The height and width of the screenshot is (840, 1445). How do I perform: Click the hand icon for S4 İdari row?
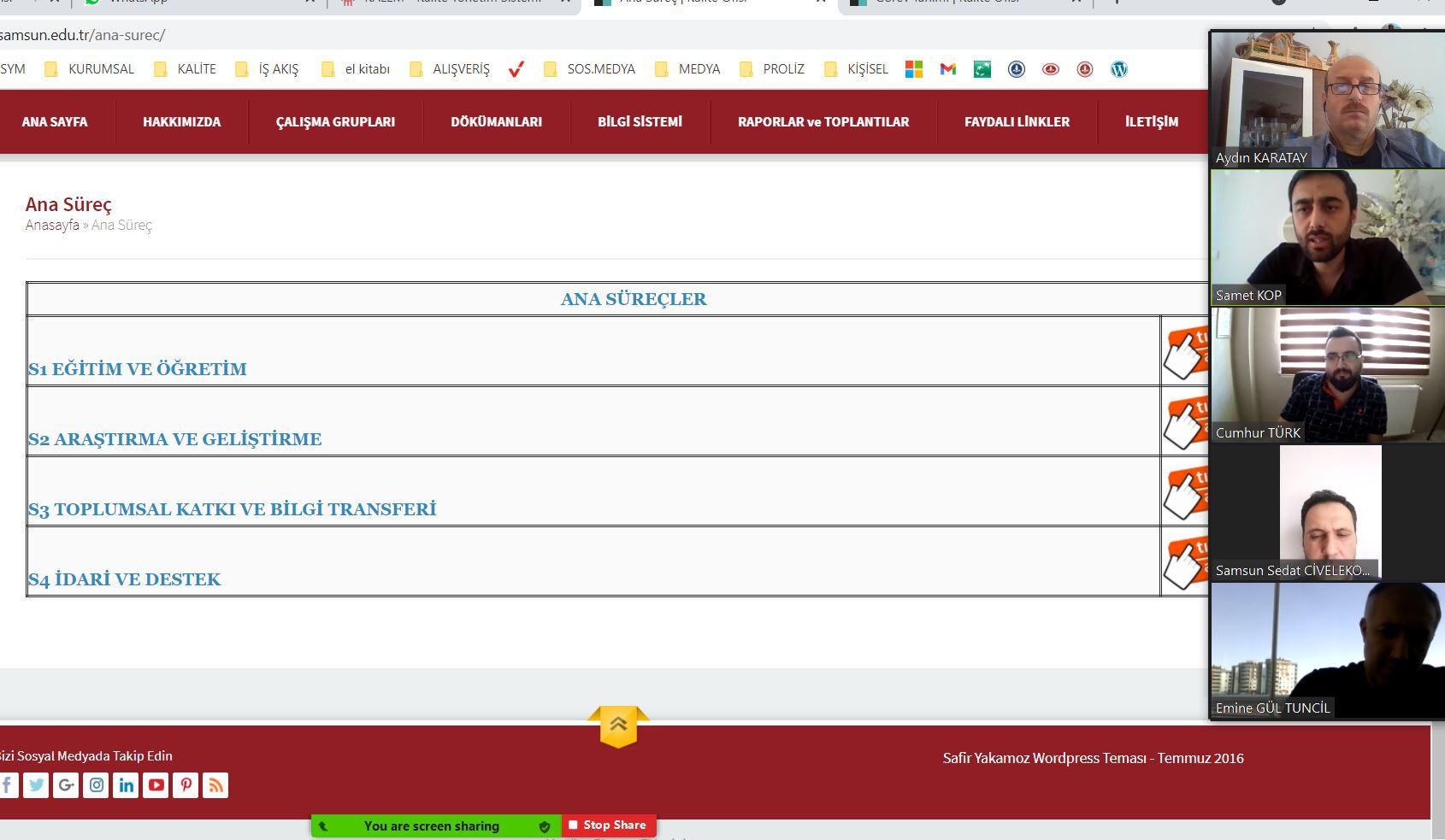(1186, 561)
